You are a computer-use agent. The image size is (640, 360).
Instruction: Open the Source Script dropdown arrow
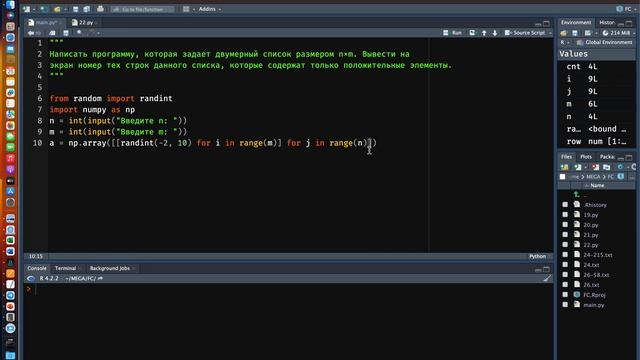click(x=550, y=33)
